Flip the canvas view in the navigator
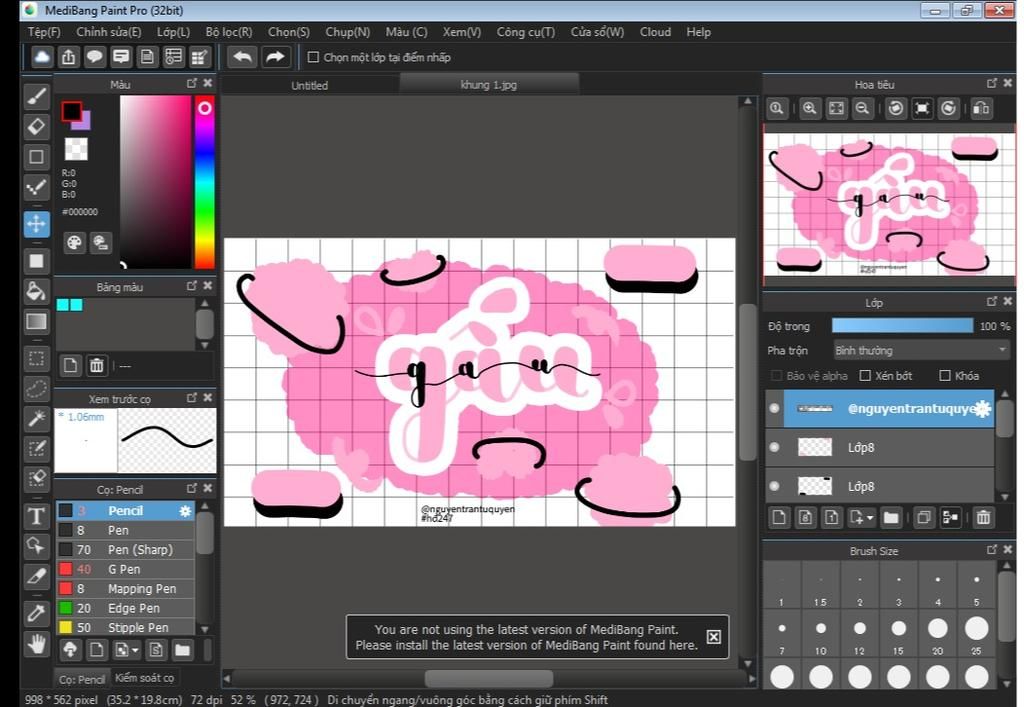 [x=981, y=108]
